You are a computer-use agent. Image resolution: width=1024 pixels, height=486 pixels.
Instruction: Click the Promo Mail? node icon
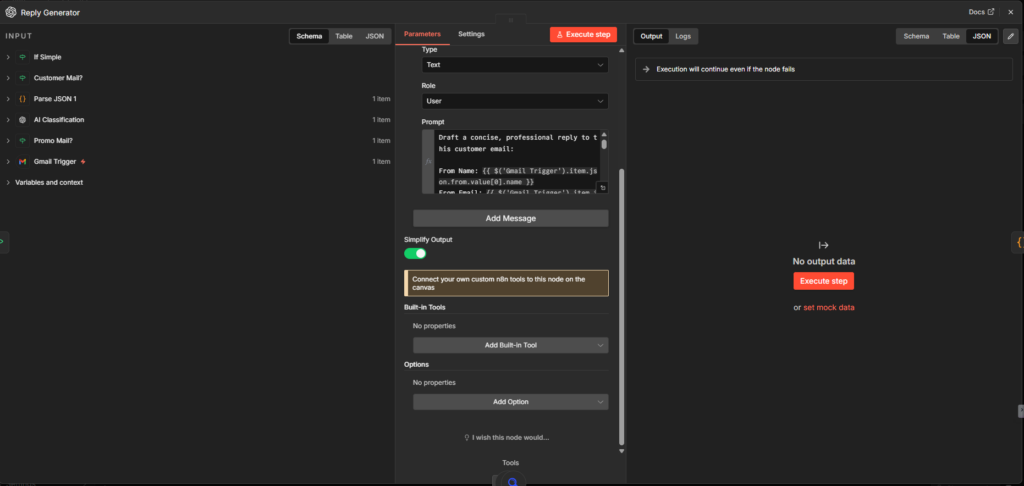22,140
